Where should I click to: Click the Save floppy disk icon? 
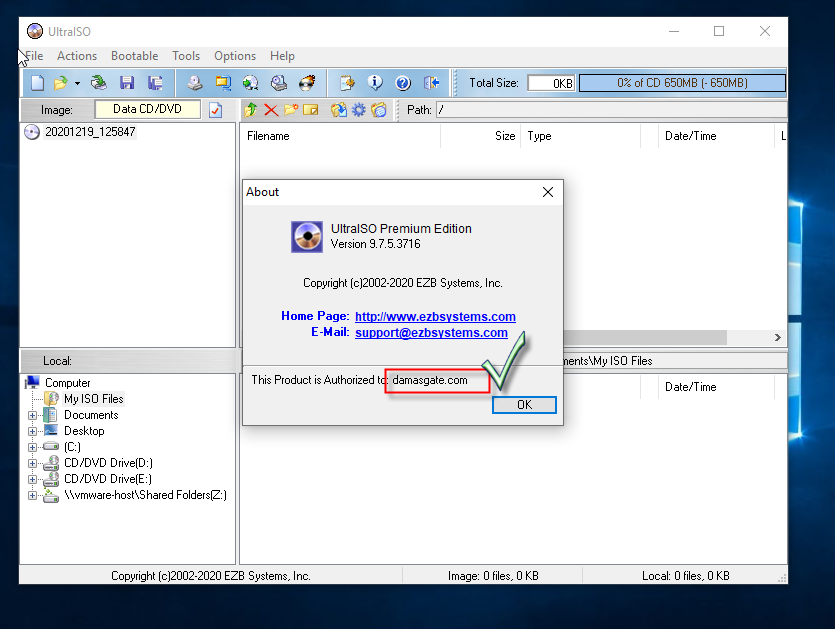pyautogui.click(x=127, y=83)
